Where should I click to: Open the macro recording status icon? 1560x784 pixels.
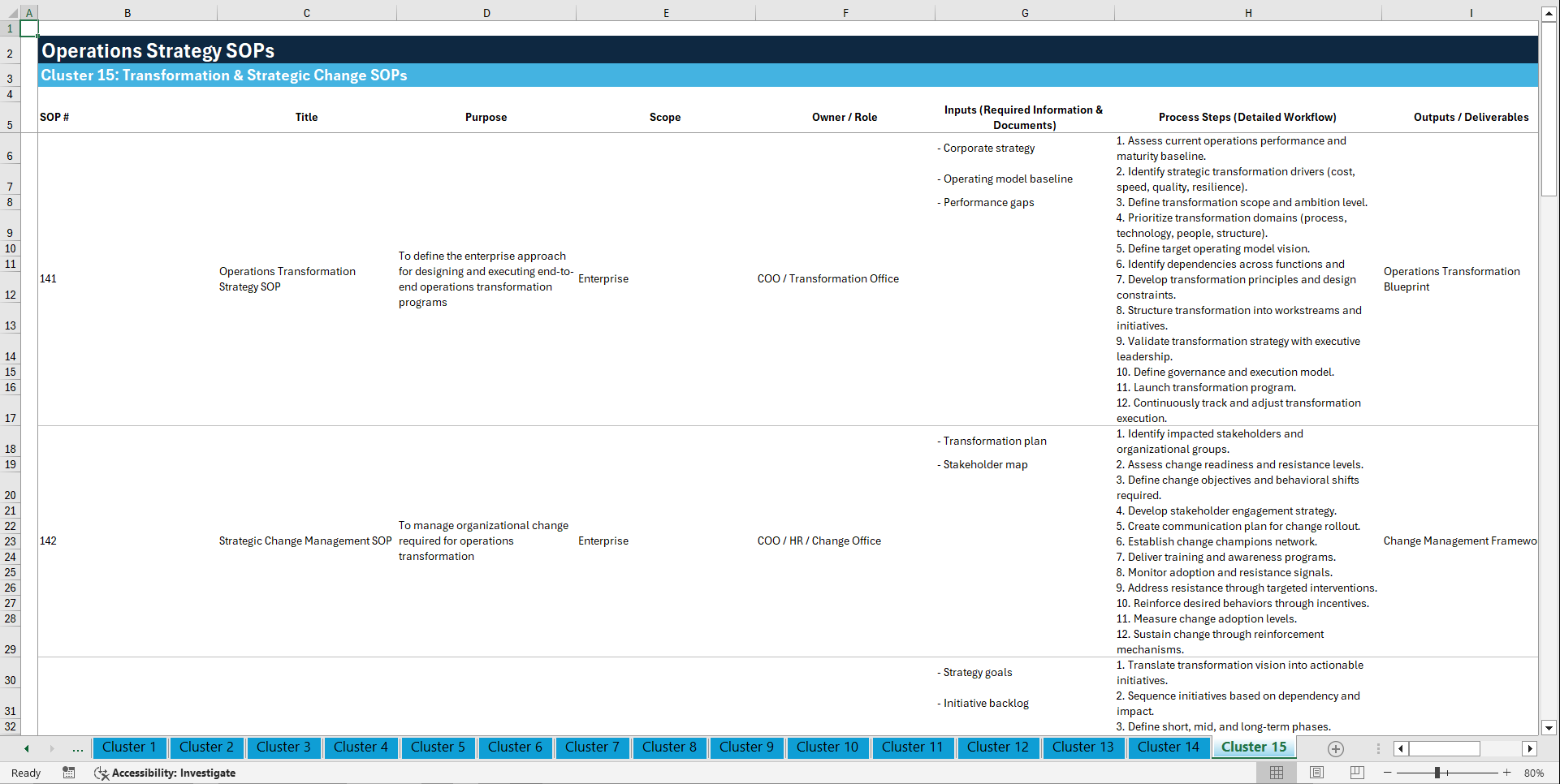coord(69,773)
